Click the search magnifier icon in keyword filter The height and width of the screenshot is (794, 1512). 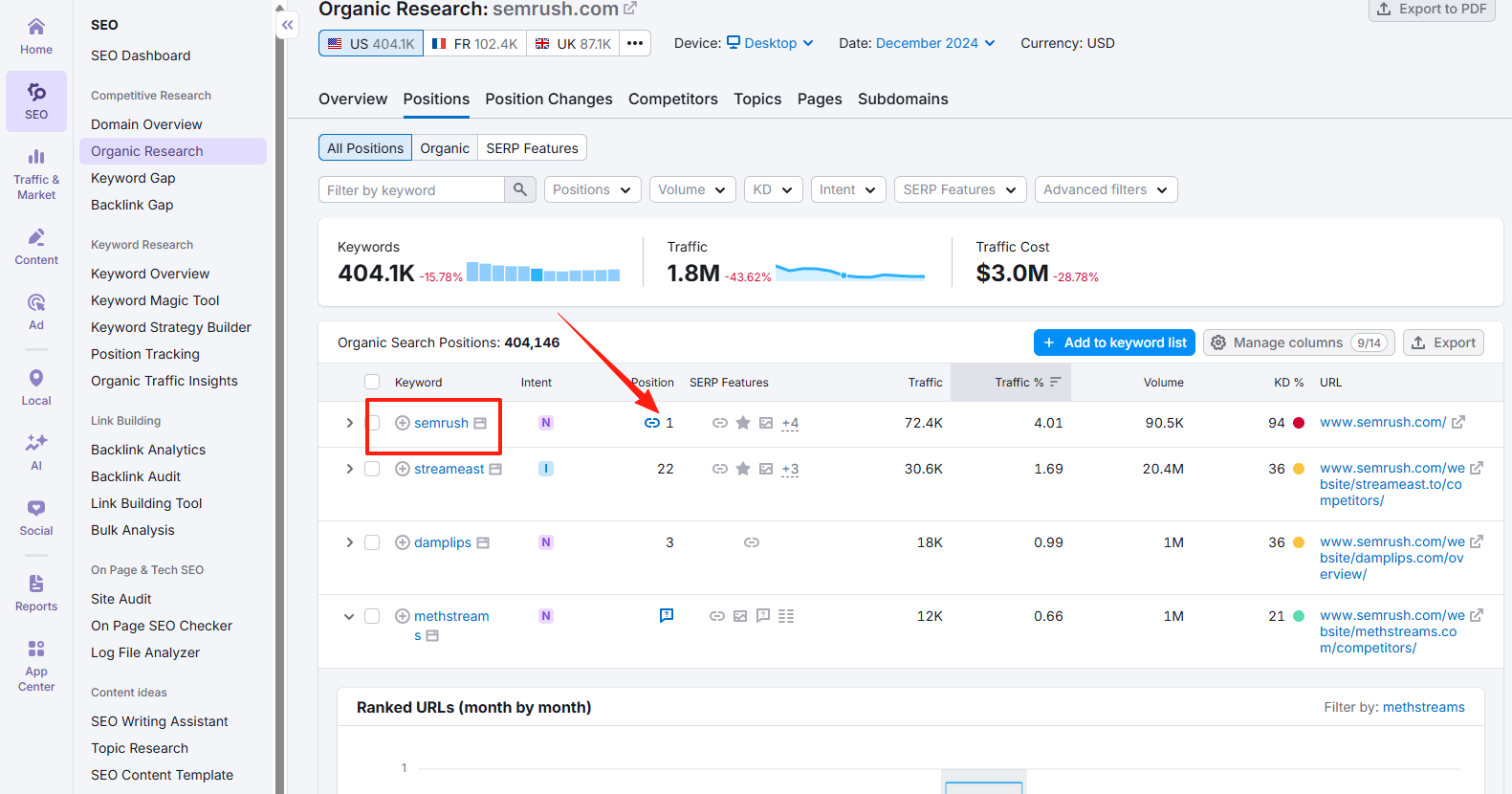click(519, 189)
